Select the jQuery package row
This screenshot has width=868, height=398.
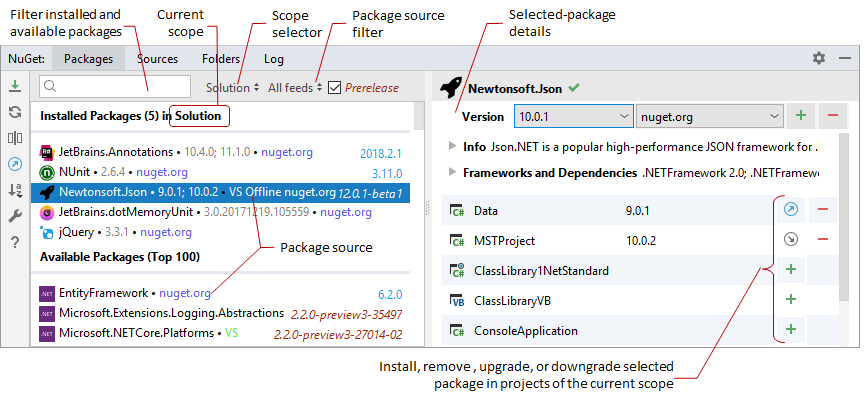tap(221, 232)
